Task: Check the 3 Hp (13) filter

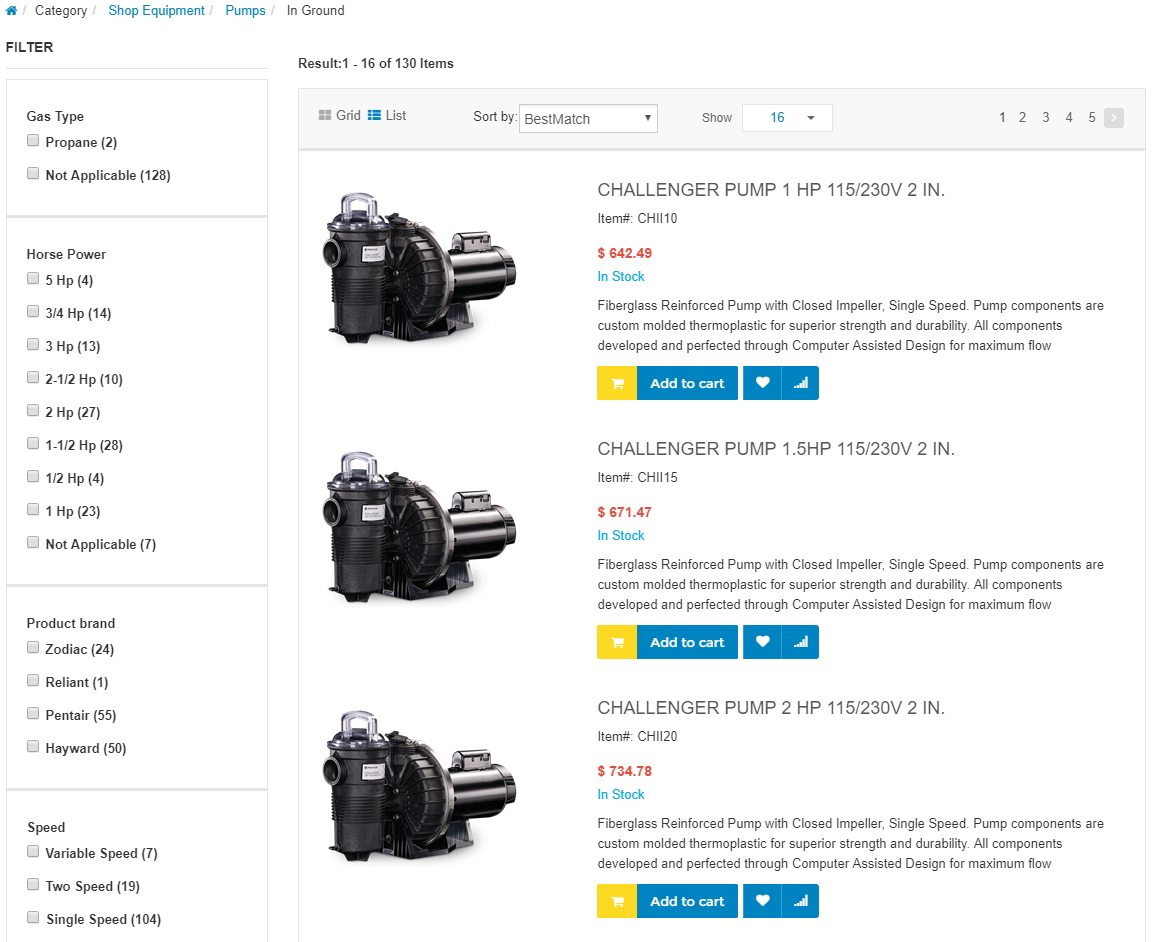Action: [33, 345]
